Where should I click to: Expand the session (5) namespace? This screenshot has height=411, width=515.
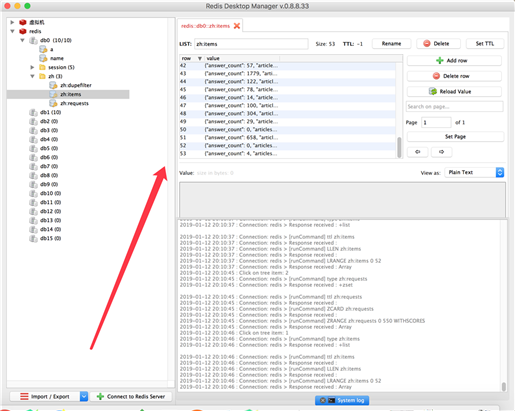[32, 67]
